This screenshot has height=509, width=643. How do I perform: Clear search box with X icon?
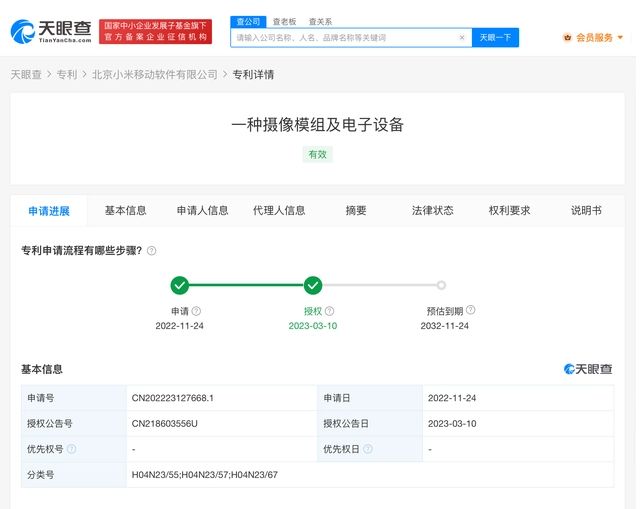pos(461,38)
